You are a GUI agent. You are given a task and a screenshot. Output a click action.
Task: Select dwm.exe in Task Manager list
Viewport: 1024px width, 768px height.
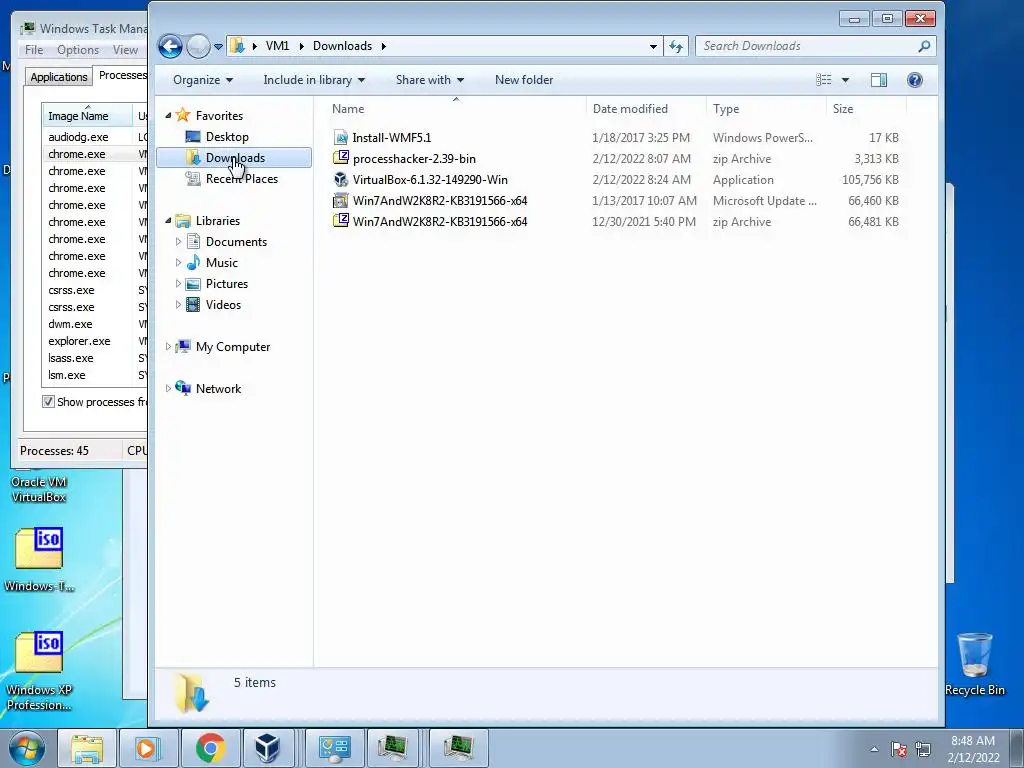[x=70, y=324]
